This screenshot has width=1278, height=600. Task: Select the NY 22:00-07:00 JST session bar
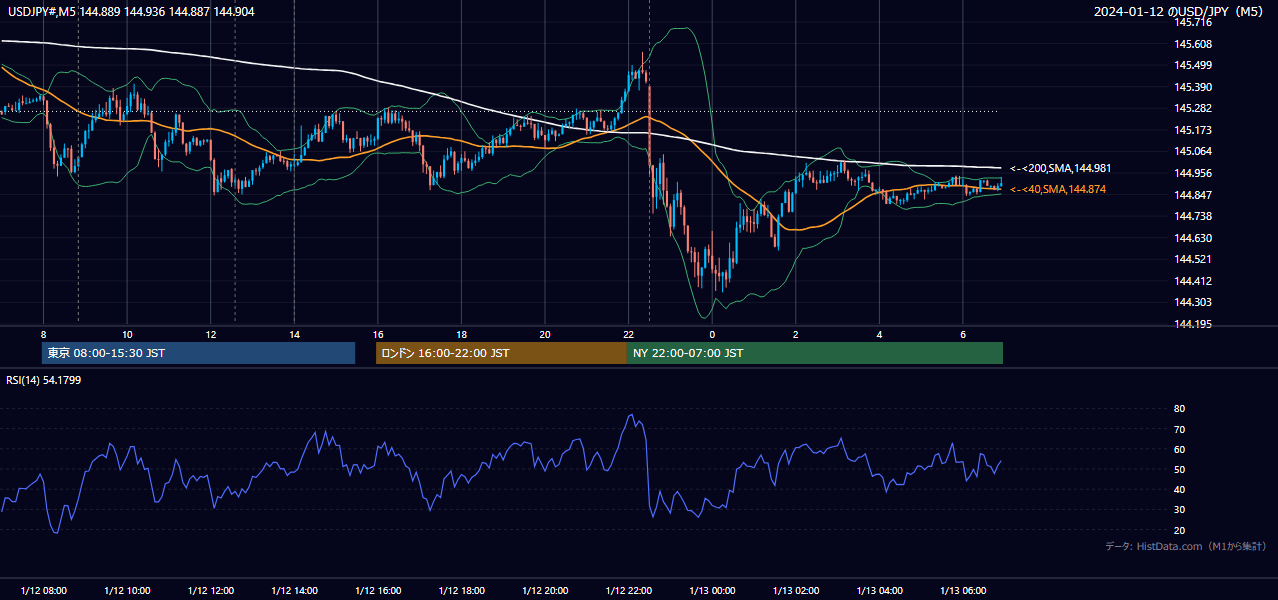click(815, 353)
